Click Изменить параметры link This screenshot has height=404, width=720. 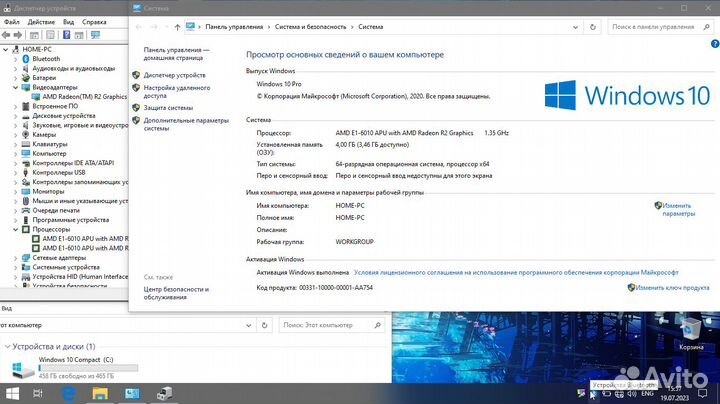[x=678, y=210]
